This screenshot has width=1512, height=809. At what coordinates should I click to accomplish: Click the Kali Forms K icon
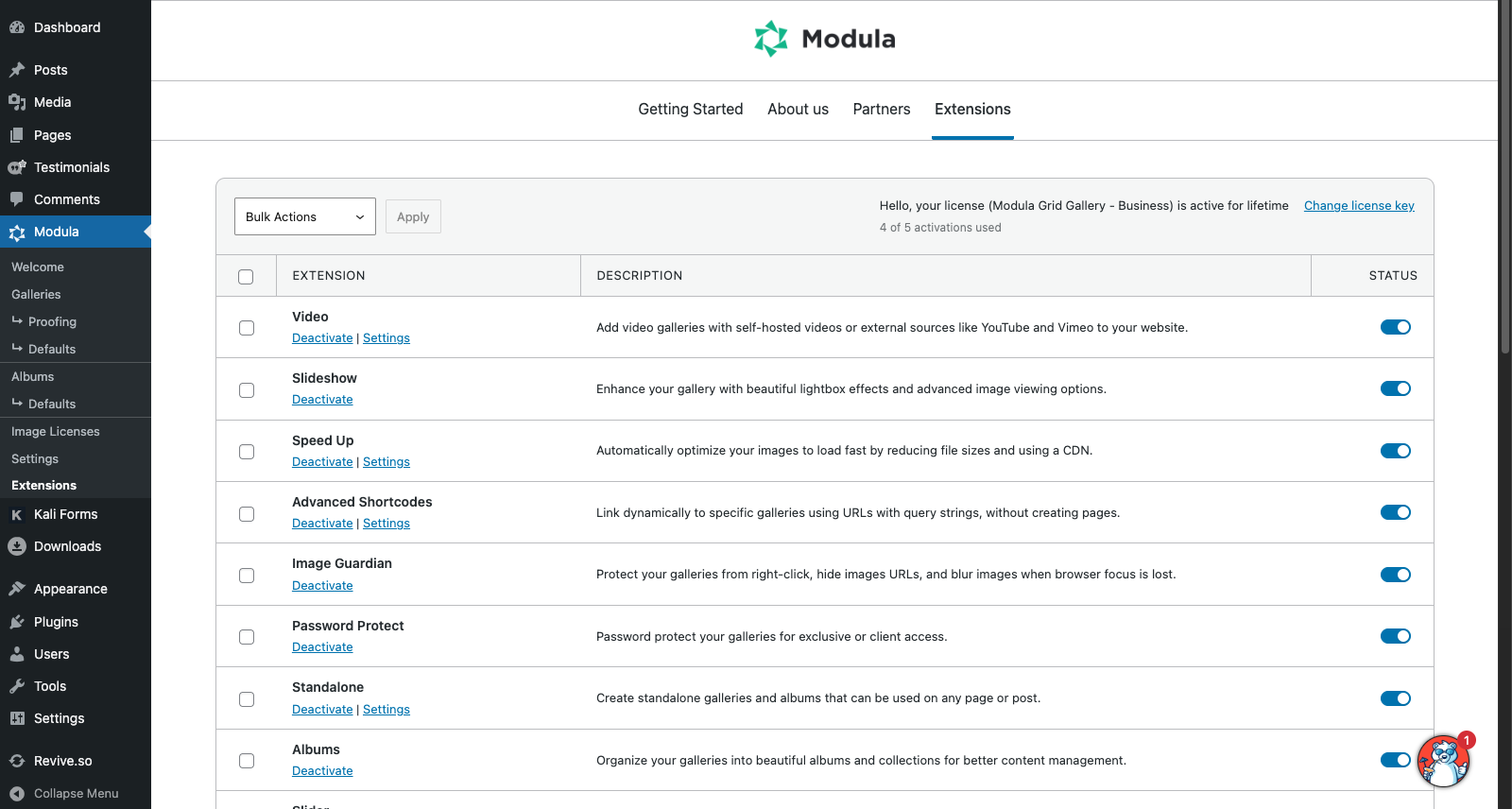click(17, 514)
